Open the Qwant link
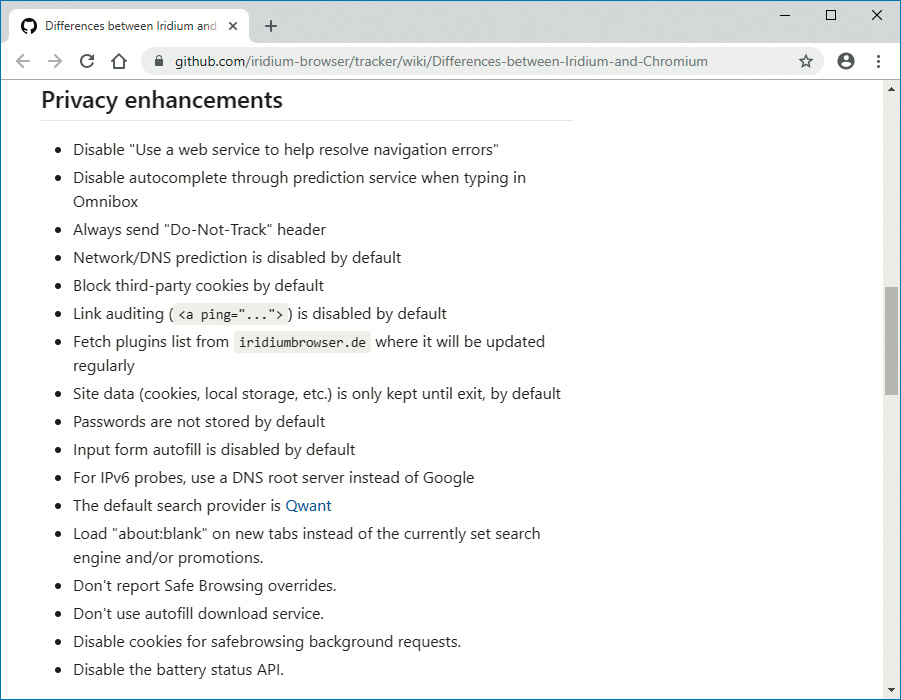The image size is (901, 700). 308,506
